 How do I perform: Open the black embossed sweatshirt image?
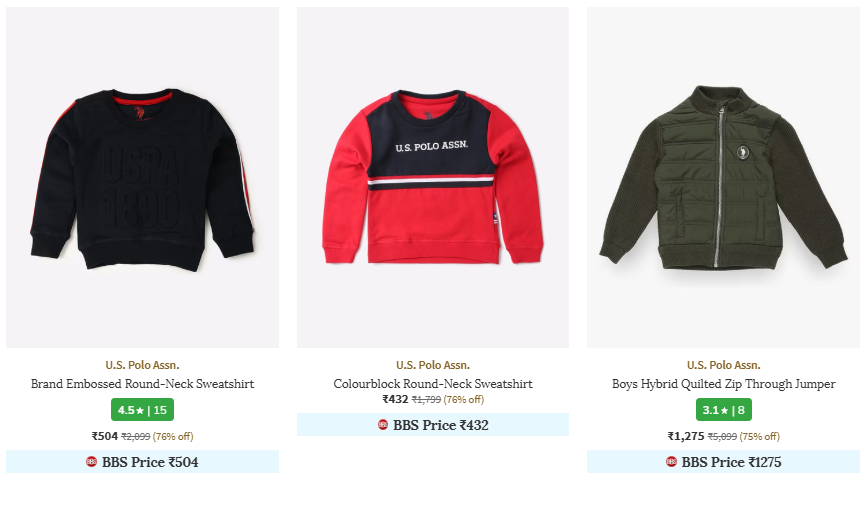[x=142, y=177]
